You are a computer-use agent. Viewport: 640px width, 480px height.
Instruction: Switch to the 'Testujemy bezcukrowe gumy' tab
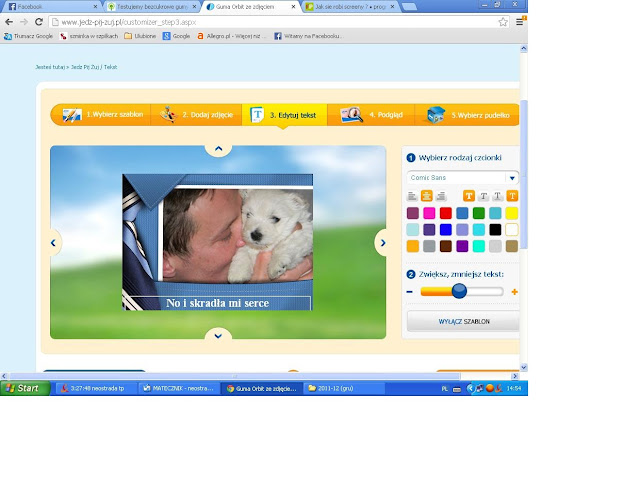pos(152,7)
